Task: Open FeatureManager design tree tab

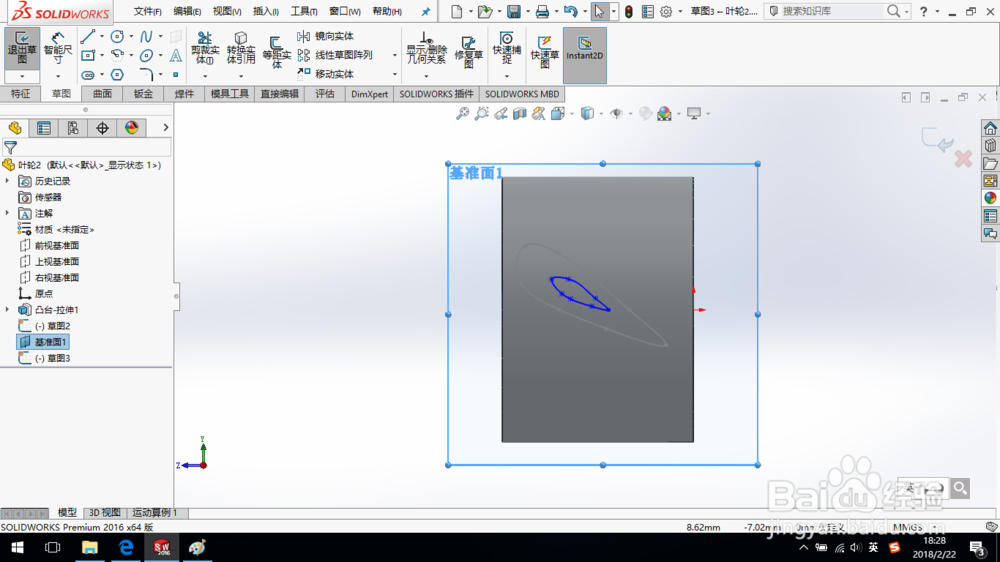Action: click(x=15, y=128)
